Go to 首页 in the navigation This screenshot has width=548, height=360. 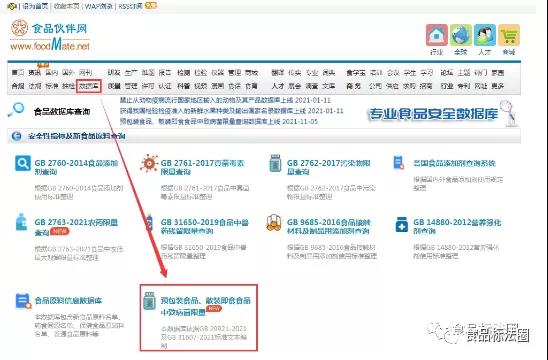(x=18, y=73)
